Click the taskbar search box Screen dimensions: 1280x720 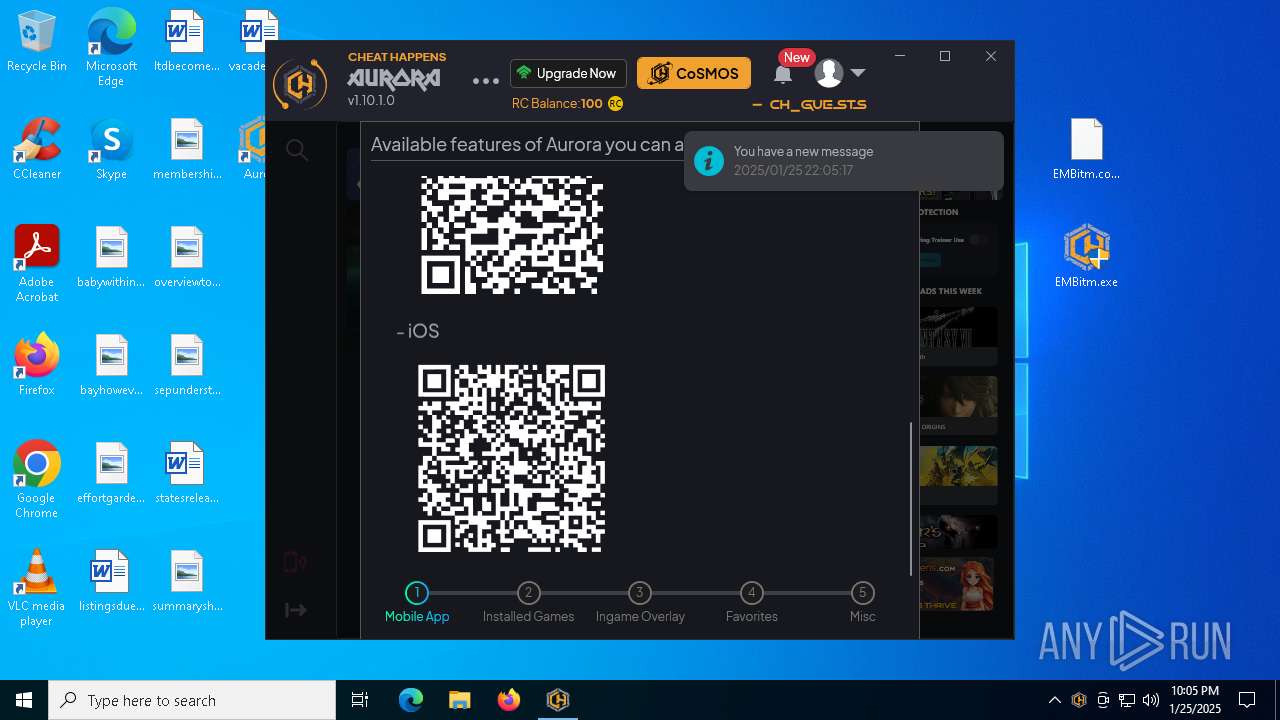[192, 700]
